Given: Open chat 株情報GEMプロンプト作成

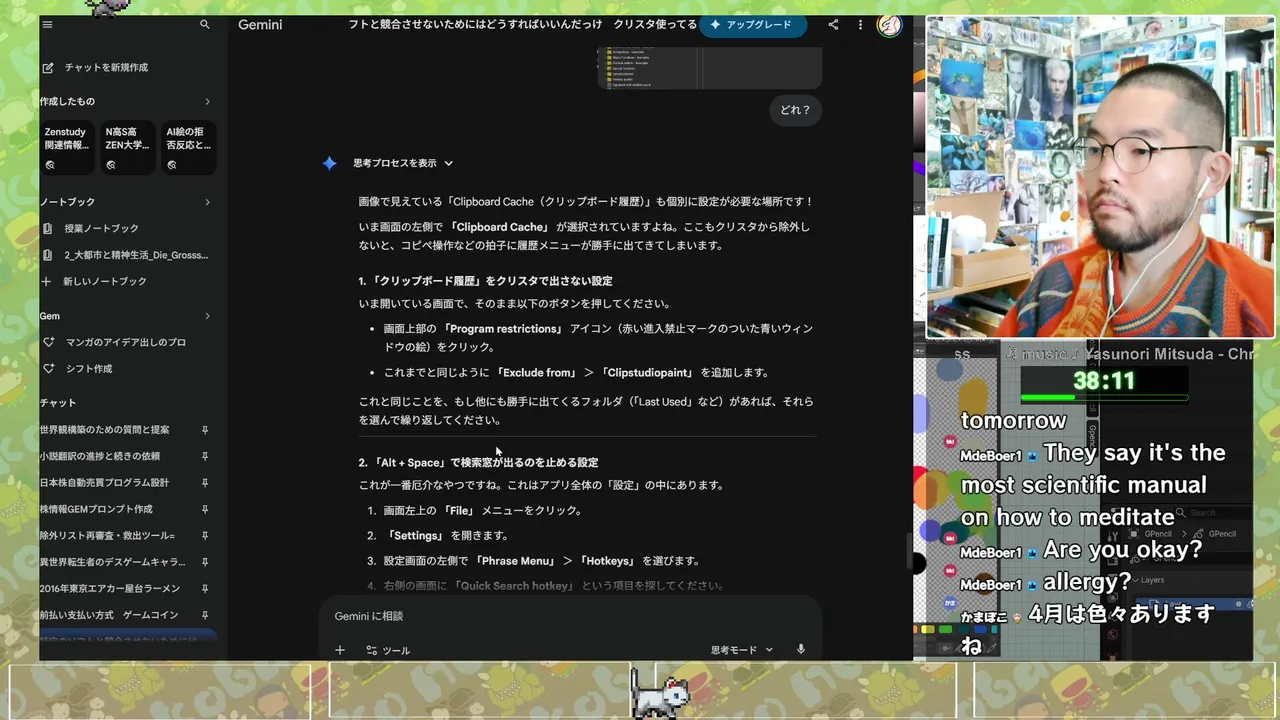Looking at the screenshot, I should 96,509.
